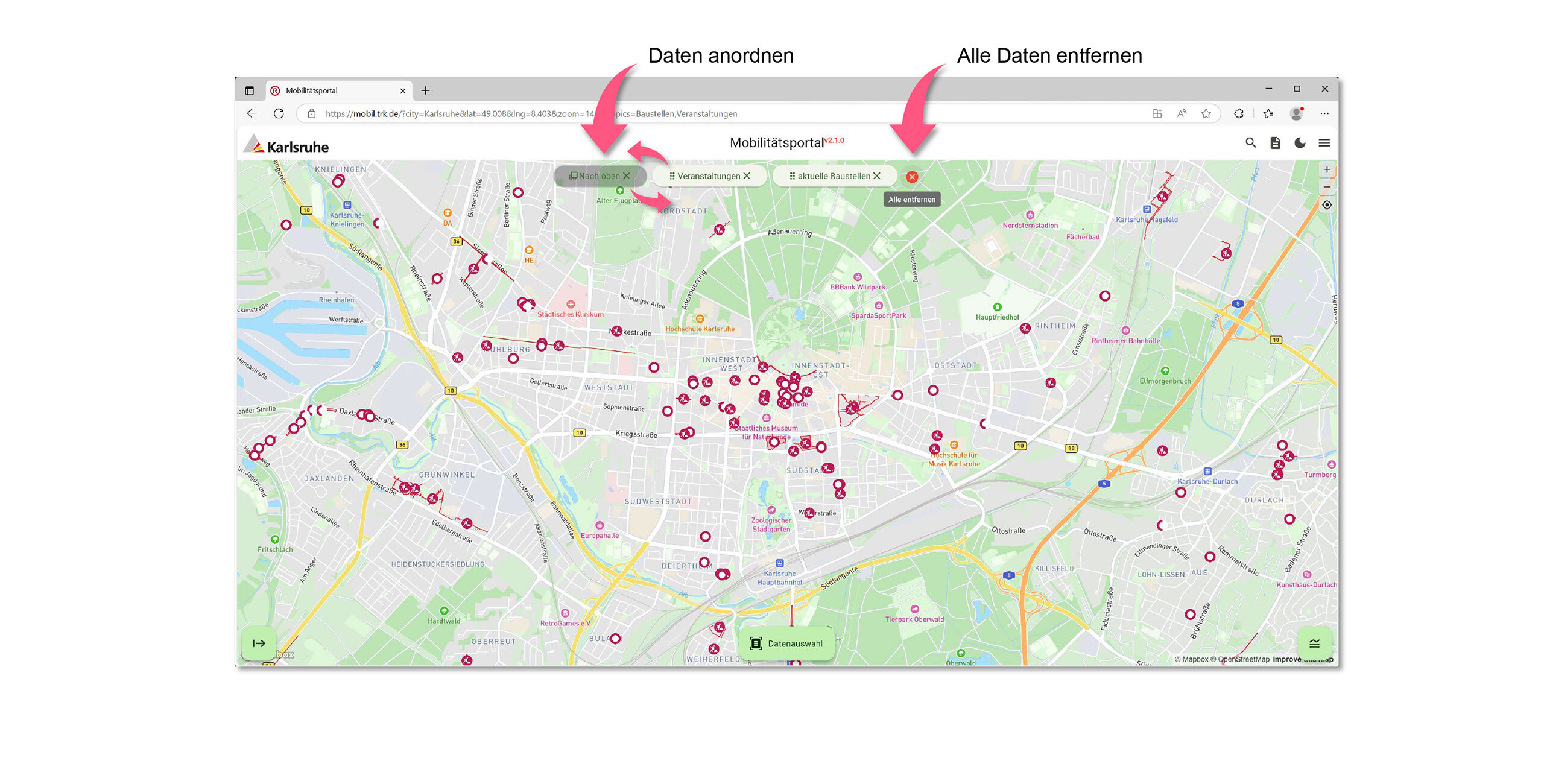Open the Datenauswahl panel
Viewport: 1544px width, 784px height.
(x=786, y=643)
